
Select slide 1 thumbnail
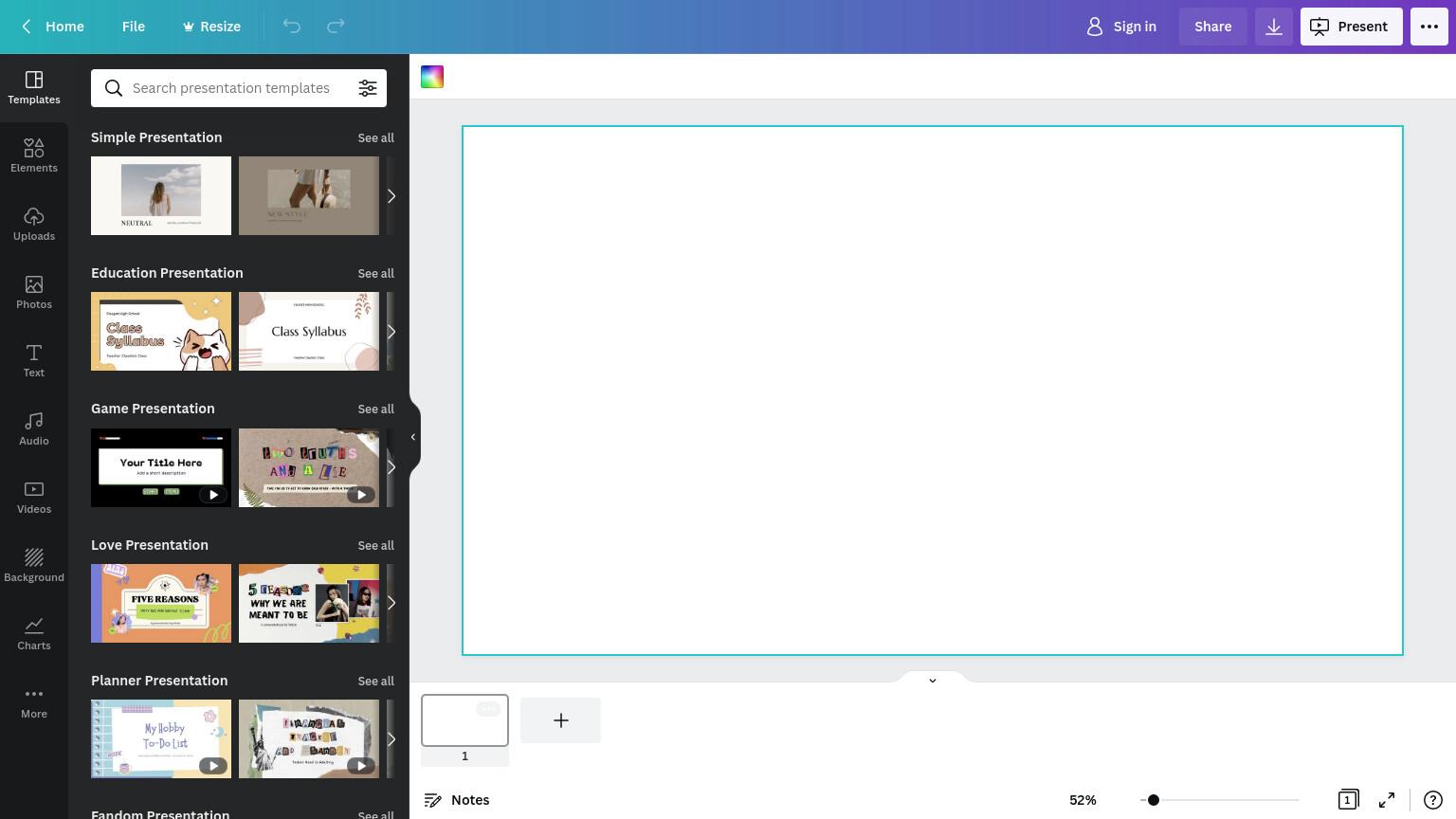tap(464, 720)
